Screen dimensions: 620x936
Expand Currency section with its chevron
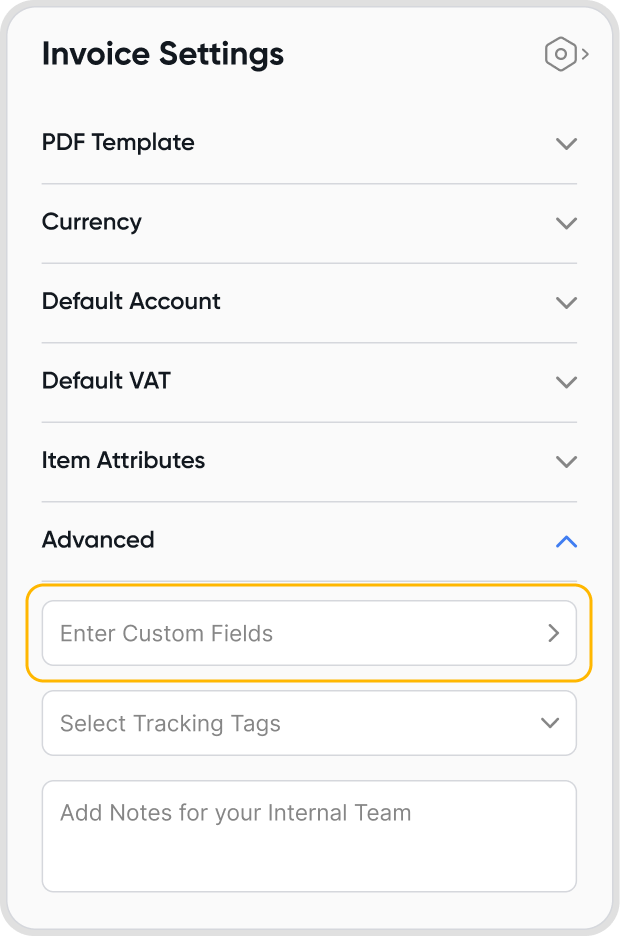point(566,223)
